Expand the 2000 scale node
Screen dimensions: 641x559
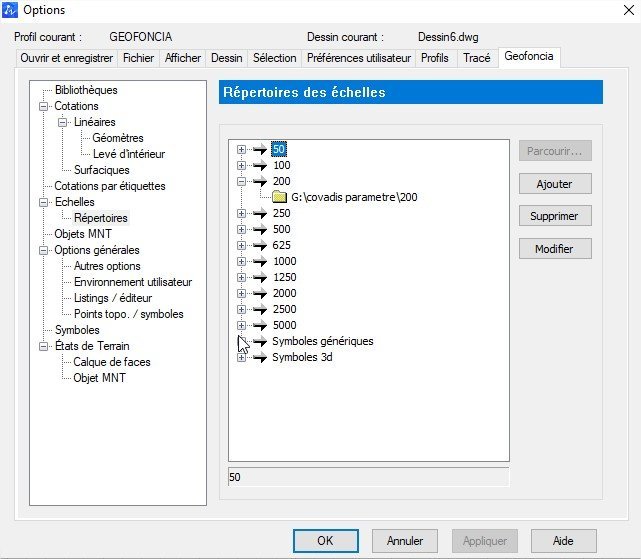pos(241,293)
